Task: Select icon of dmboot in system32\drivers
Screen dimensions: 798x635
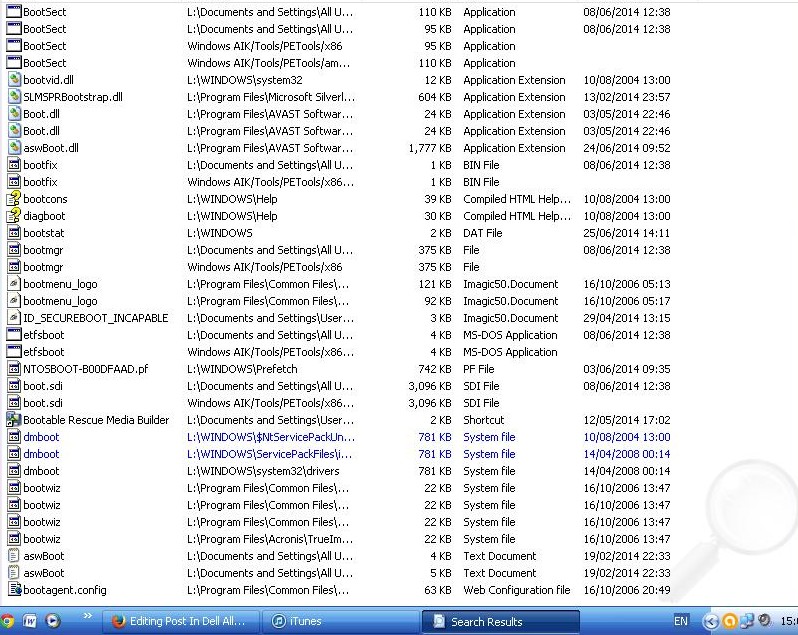Action: pyautogui.click(x=14, y=471)
